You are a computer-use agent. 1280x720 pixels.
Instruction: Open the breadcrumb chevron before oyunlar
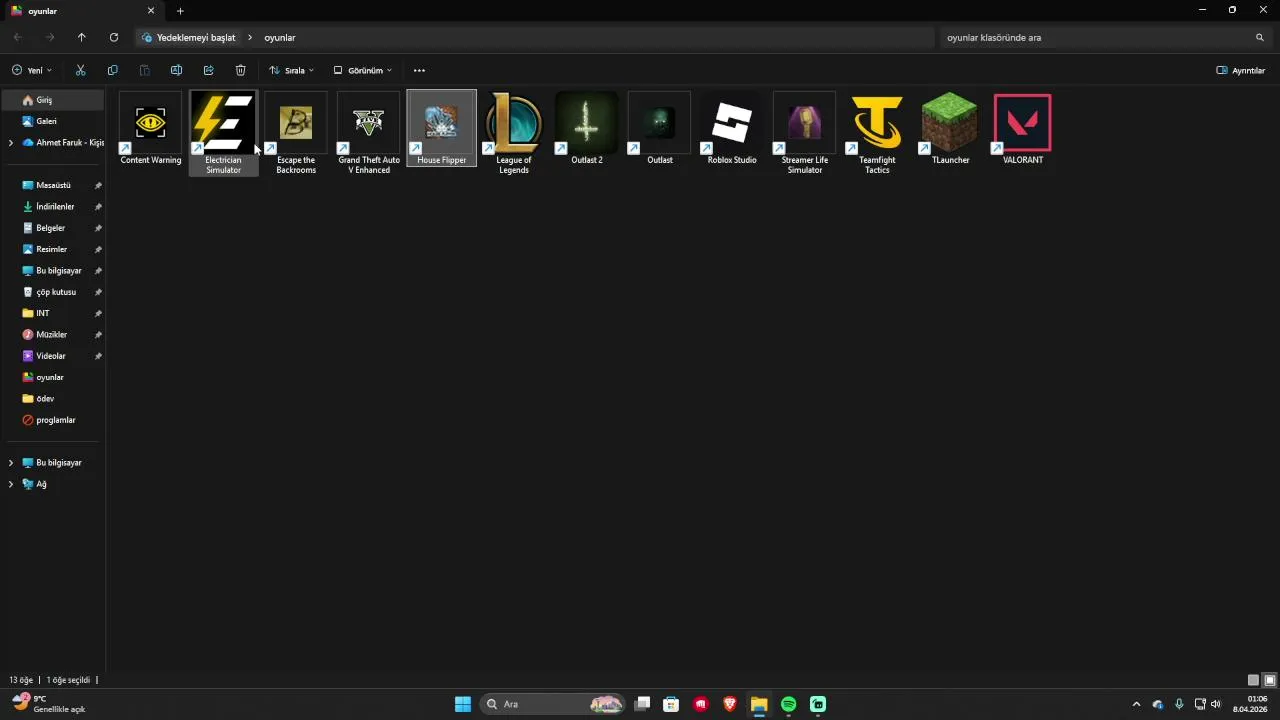click(x=250, y=37)
